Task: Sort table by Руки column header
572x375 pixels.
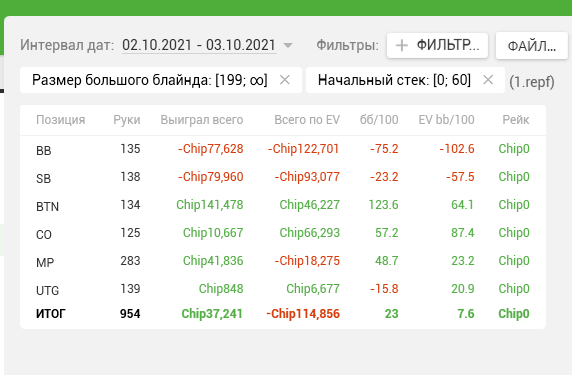Action: tap(127, 120)
